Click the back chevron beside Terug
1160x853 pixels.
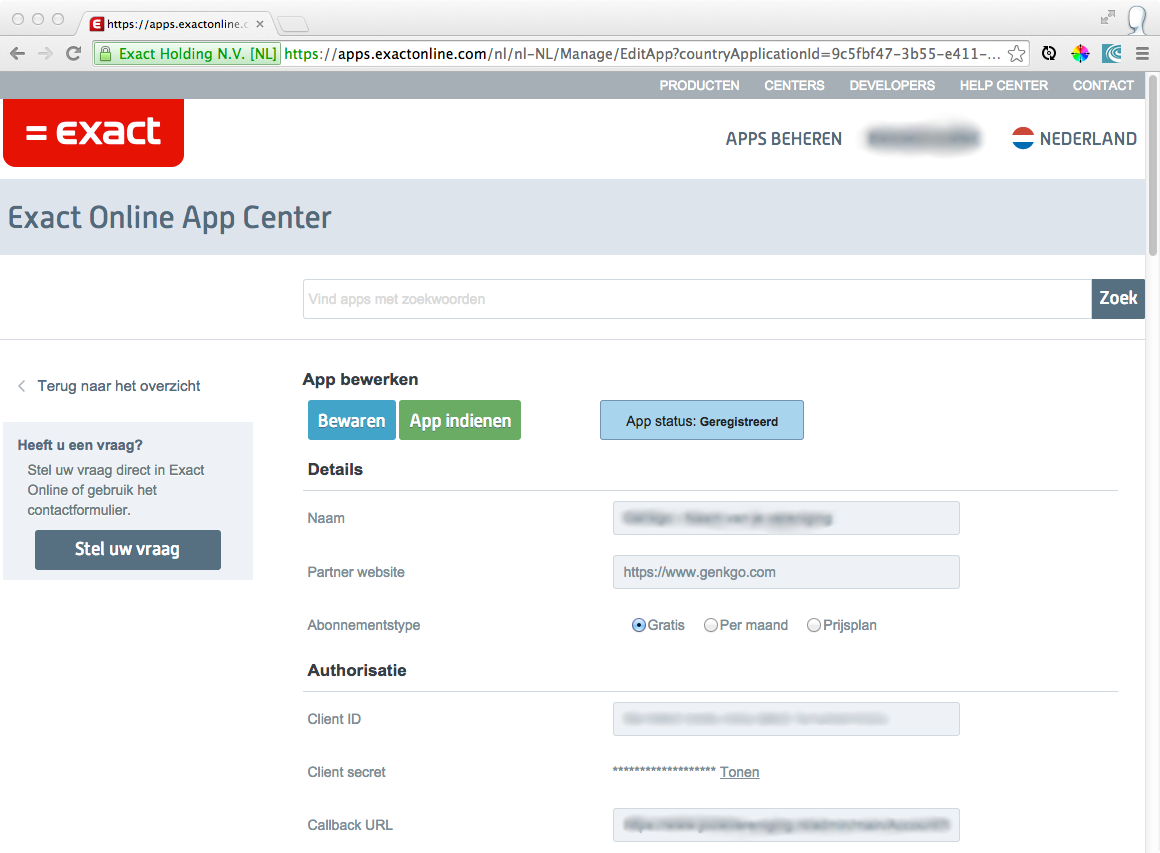[x=21, y=386]
